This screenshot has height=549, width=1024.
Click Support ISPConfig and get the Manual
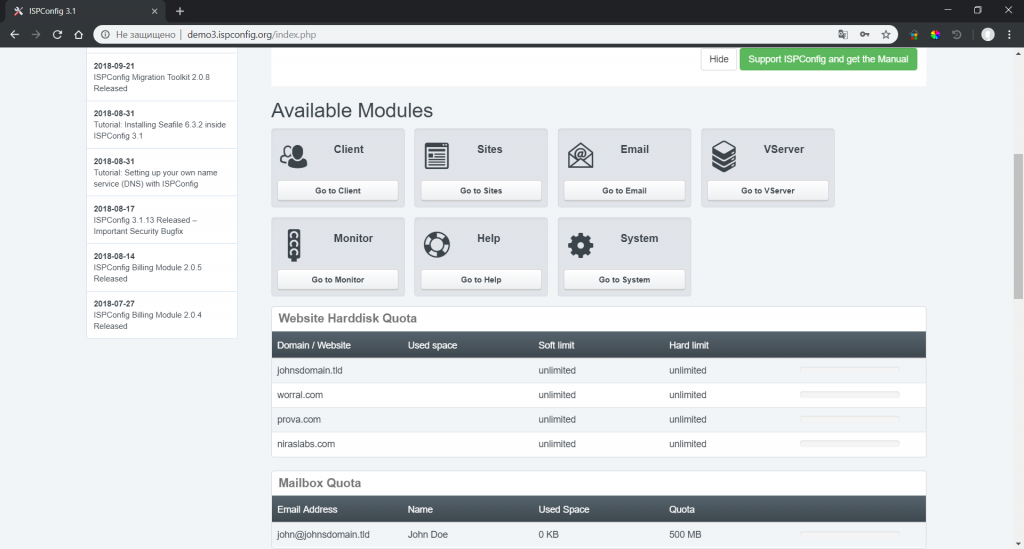(x=828, y=59)
